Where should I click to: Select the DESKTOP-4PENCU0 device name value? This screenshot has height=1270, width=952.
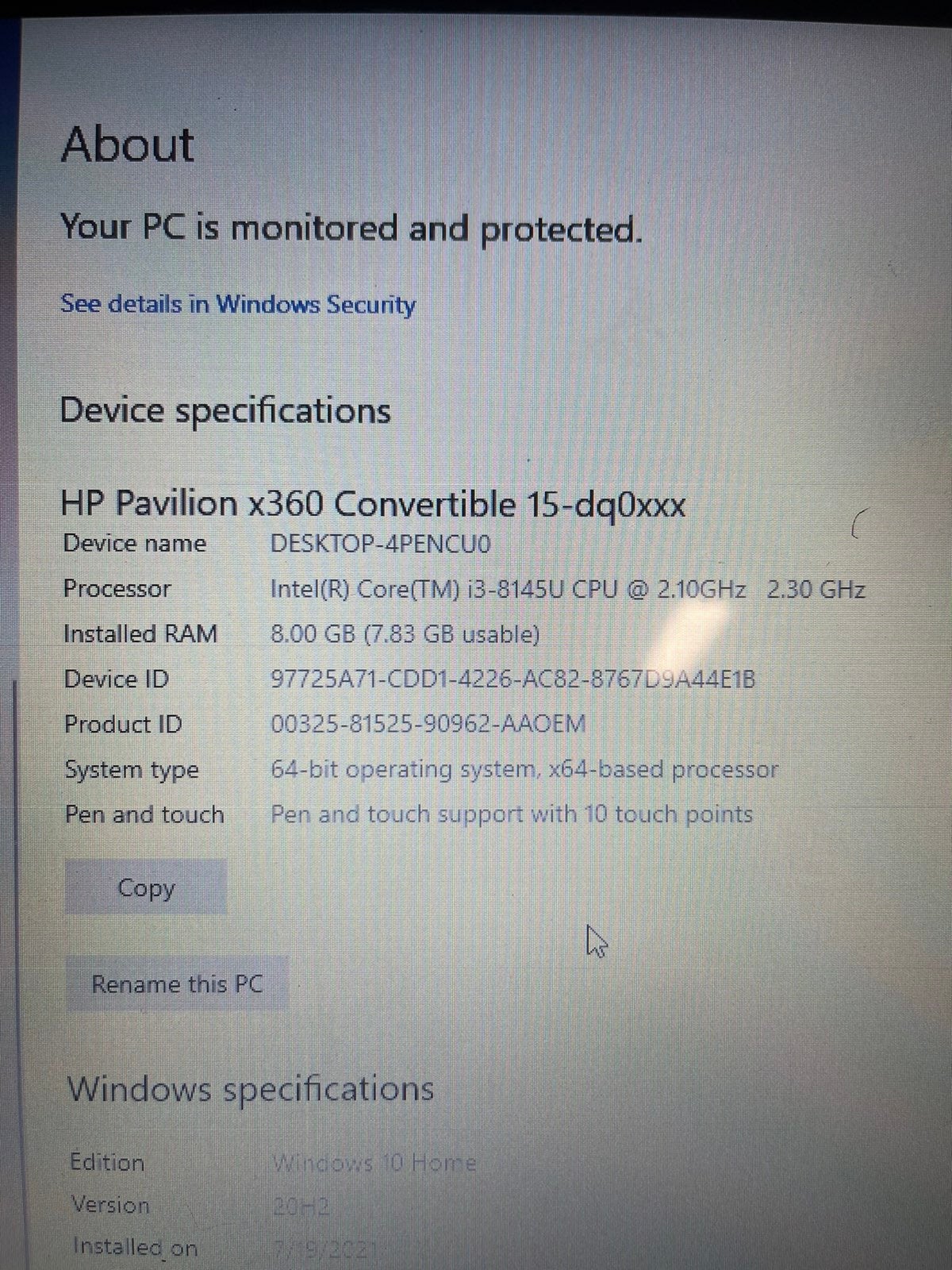tap(381, 544)
